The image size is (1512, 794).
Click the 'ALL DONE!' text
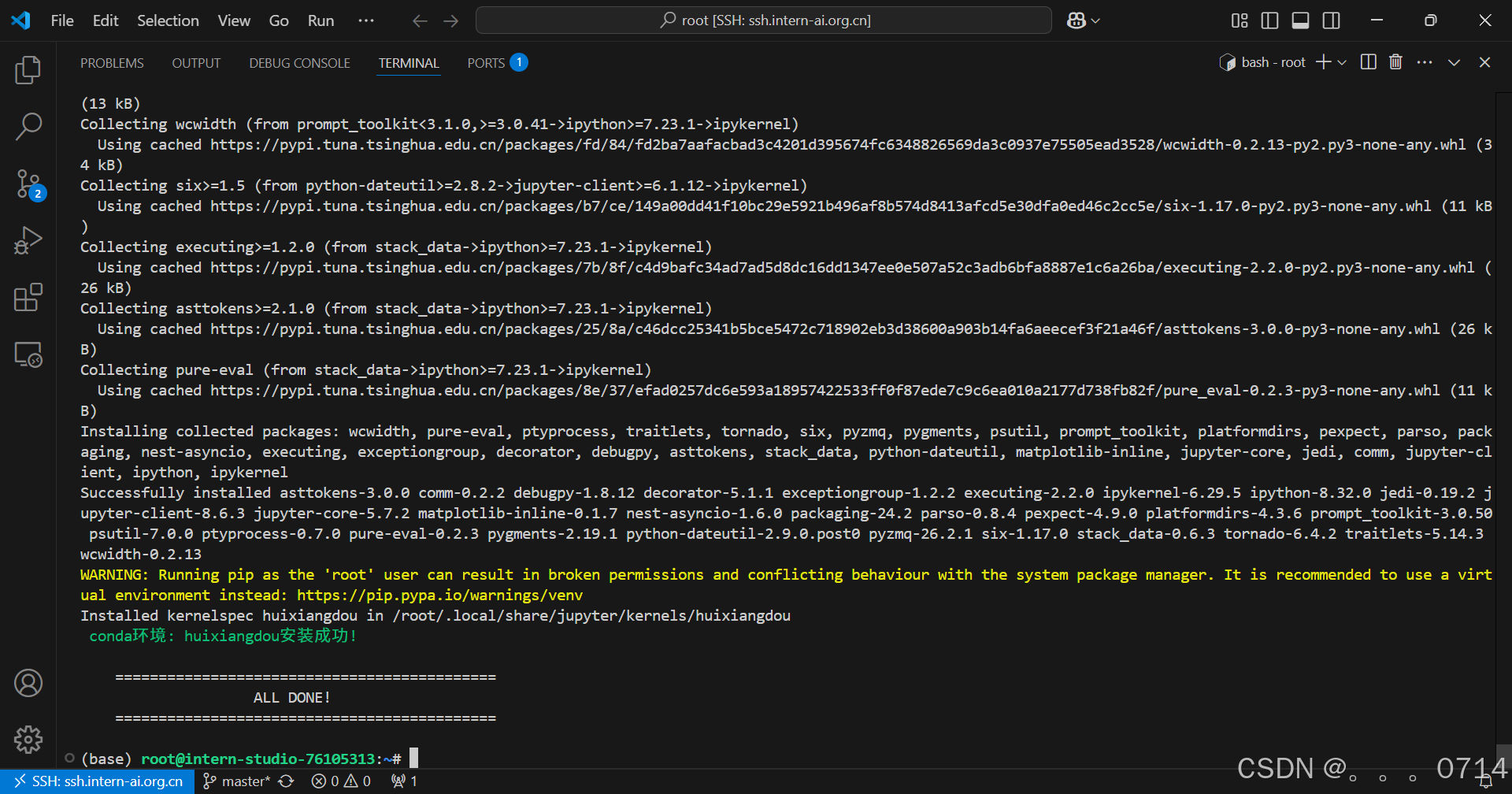click(x=291, y=697)
